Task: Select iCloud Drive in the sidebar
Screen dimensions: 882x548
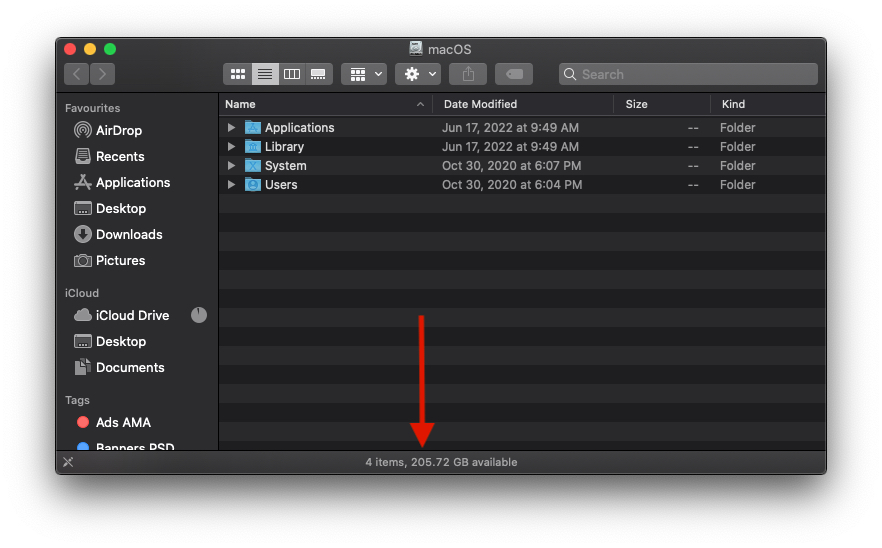Action: [x=132, y=315]
